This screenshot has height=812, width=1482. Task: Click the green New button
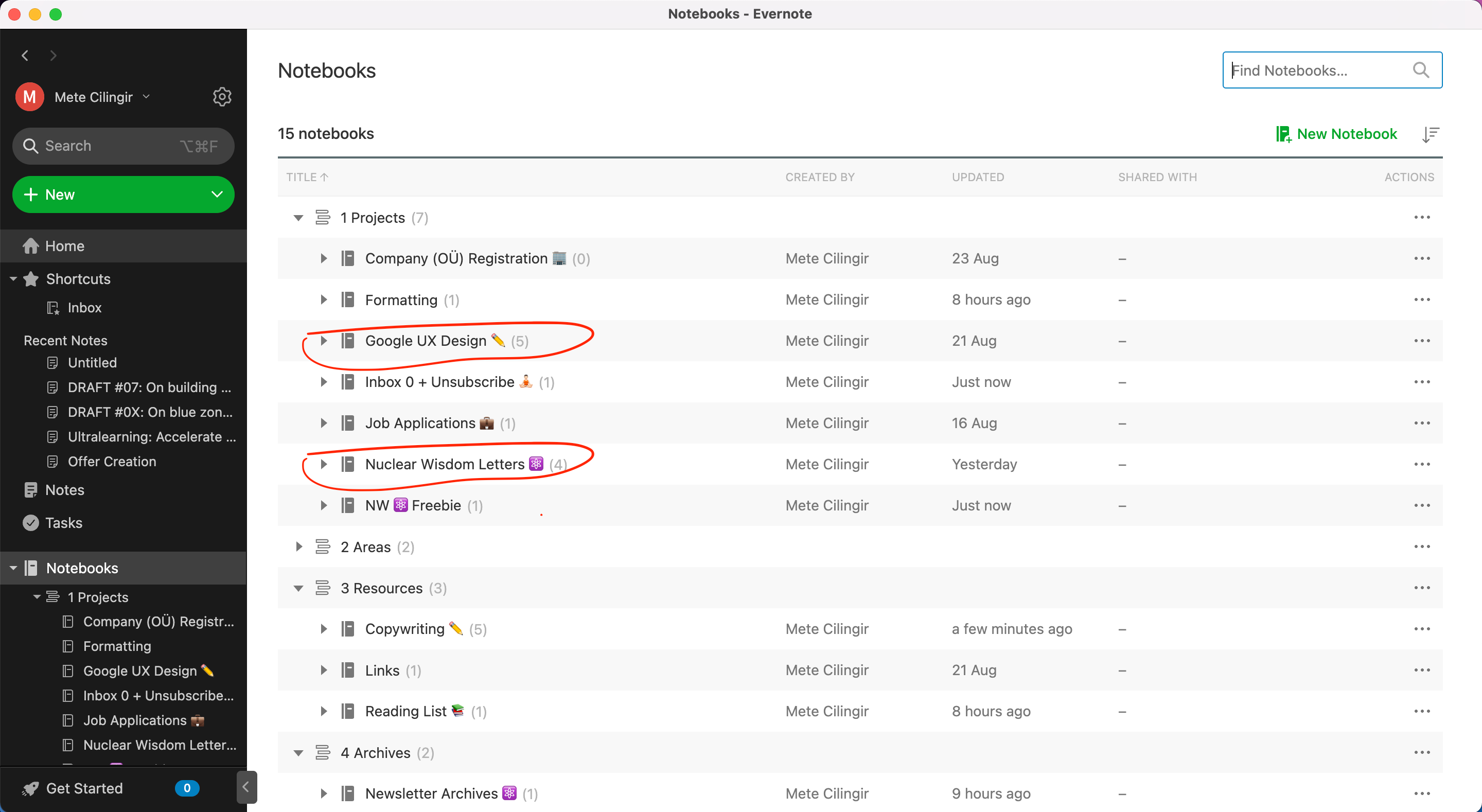tap(123, 195)
